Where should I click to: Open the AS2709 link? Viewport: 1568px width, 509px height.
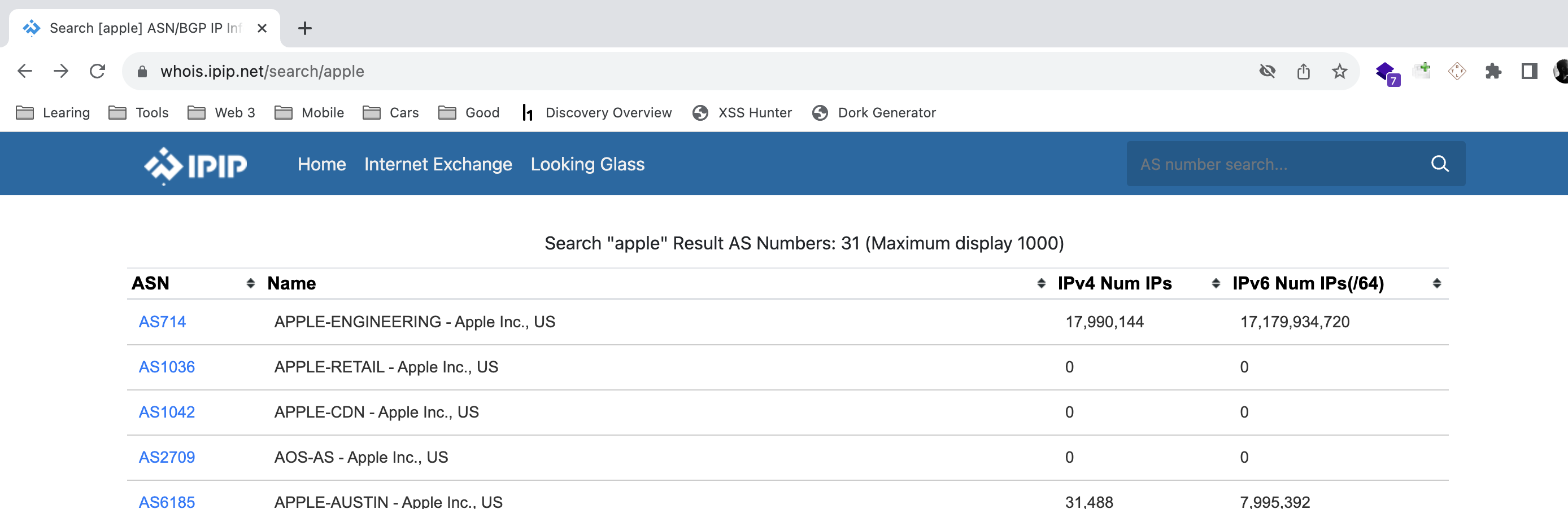[x=167, y=457]
